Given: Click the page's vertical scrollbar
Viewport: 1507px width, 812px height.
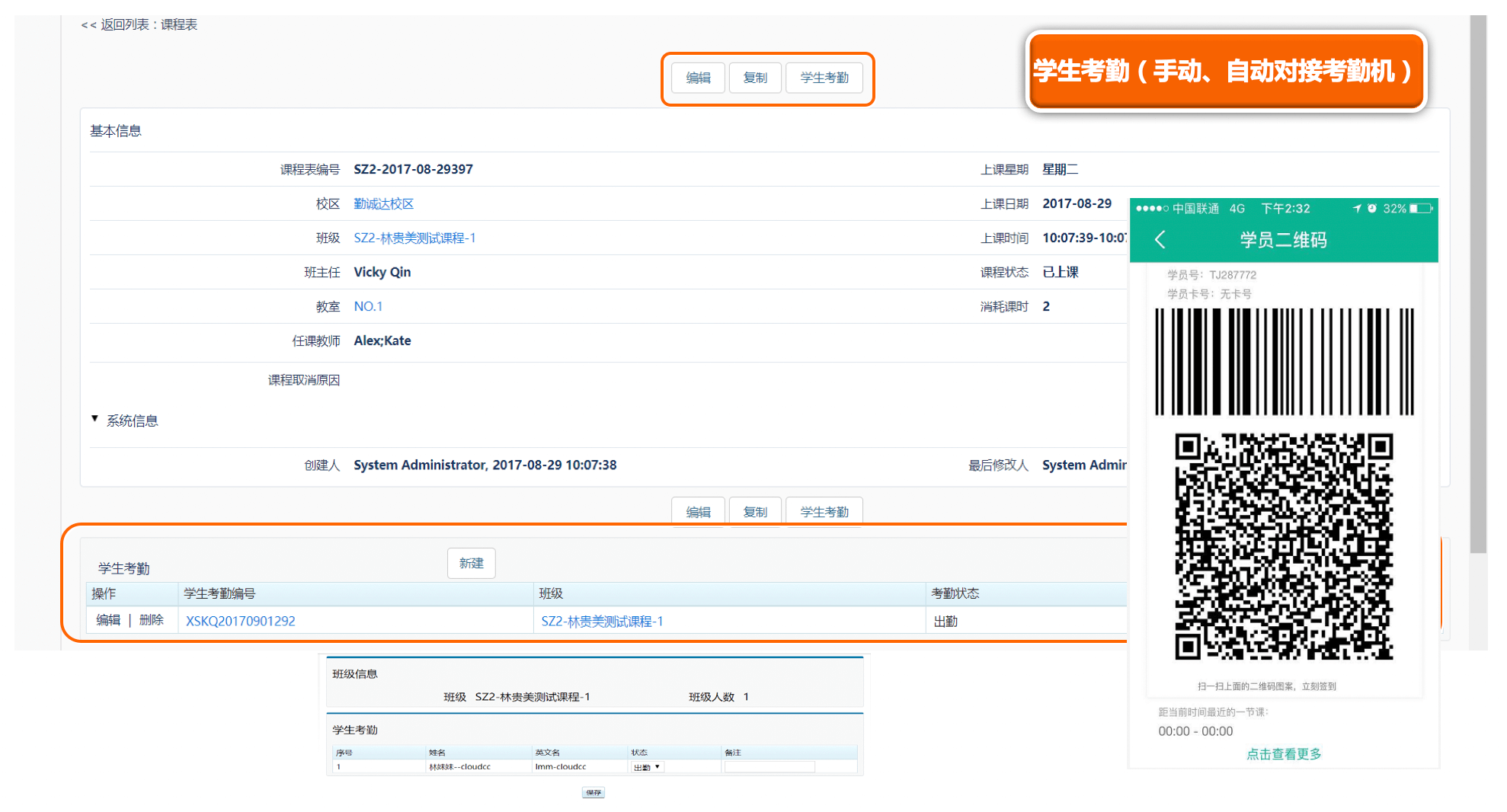Looking at the screenshot, I should click(x=1478, y=286).
